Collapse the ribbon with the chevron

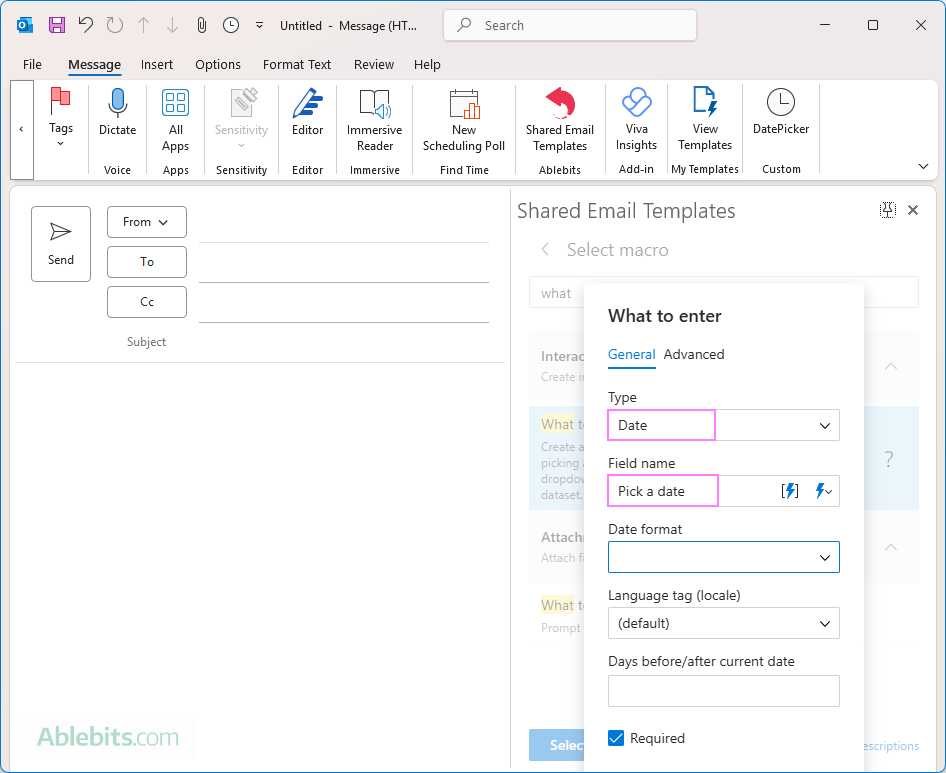[923, 167]
